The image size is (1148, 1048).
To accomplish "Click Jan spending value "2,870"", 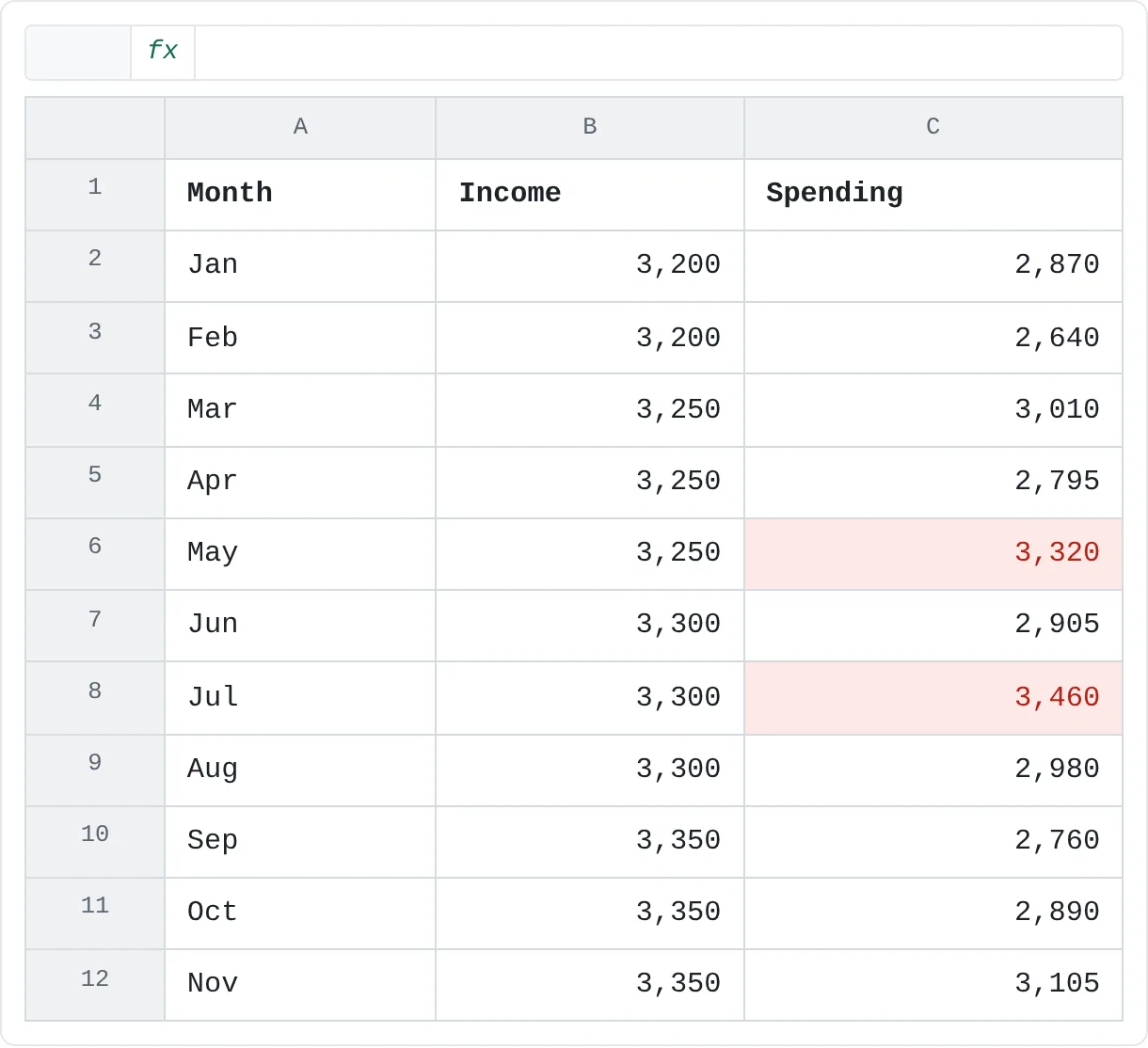I will point(933,266).
